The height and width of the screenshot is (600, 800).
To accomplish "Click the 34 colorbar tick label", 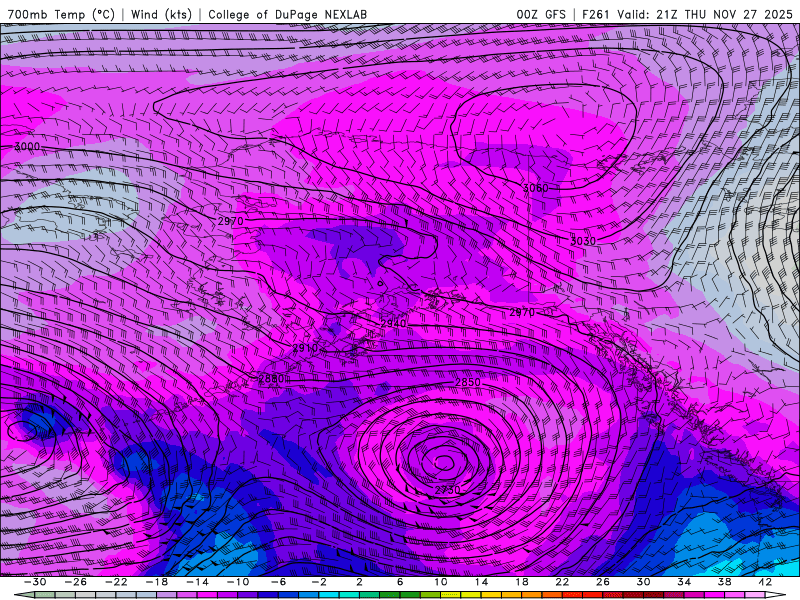I will (684, 582).
